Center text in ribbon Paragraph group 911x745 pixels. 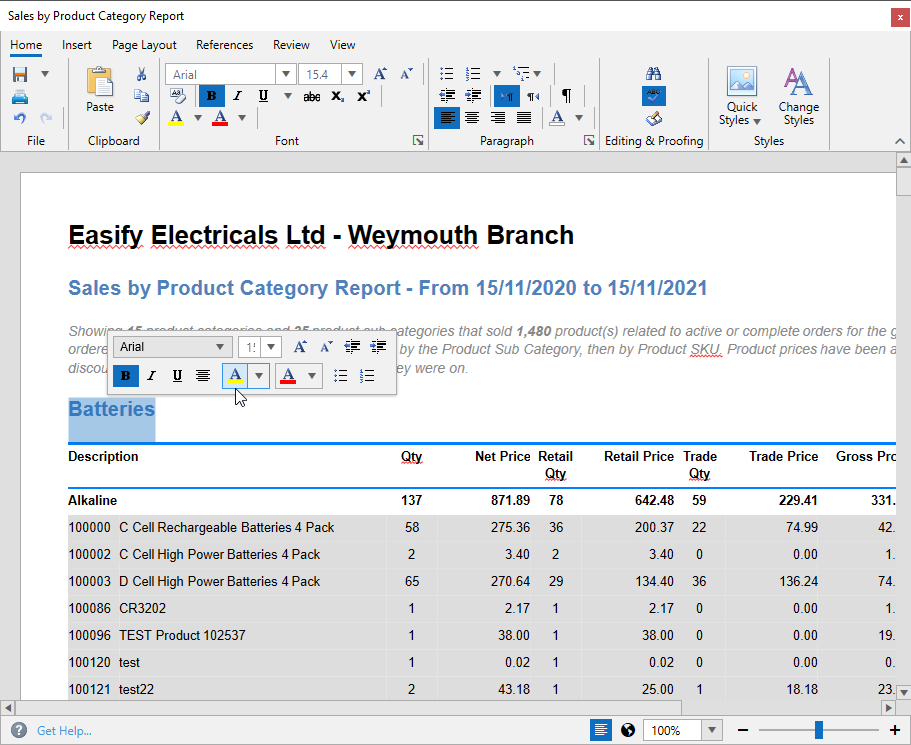472,118
